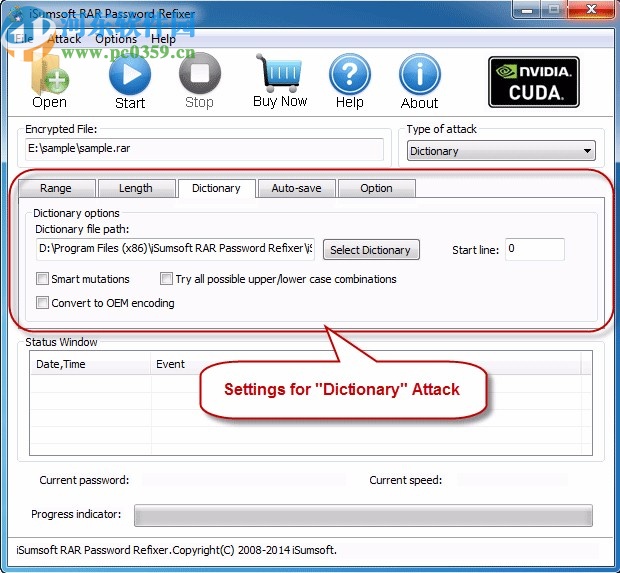The image size is (620, 573).
Task: Minimize the application window
Action: point(526,9)
